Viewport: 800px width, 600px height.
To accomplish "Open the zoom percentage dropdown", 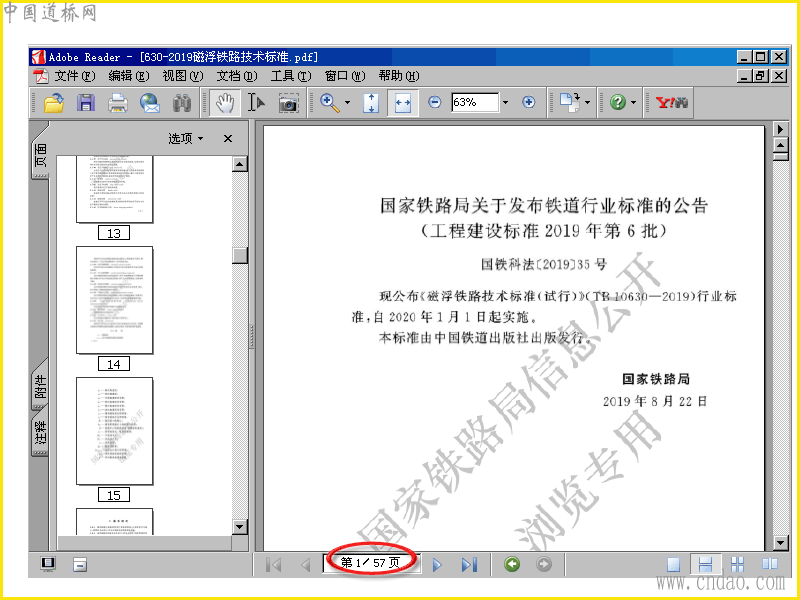I will coord(505,103).
